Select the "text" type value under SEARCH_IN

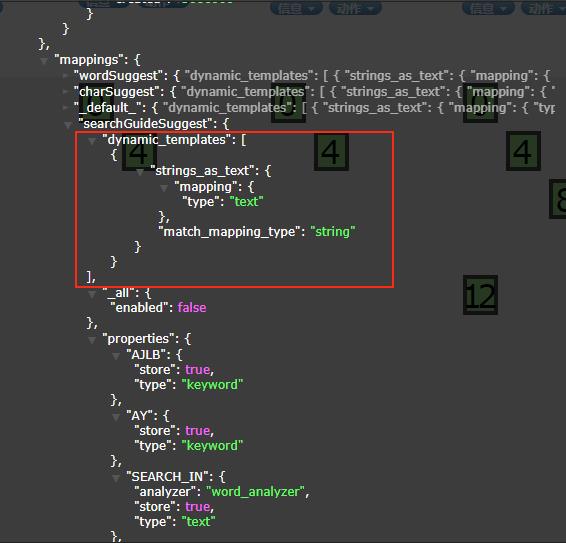click(x=199, y=522)
